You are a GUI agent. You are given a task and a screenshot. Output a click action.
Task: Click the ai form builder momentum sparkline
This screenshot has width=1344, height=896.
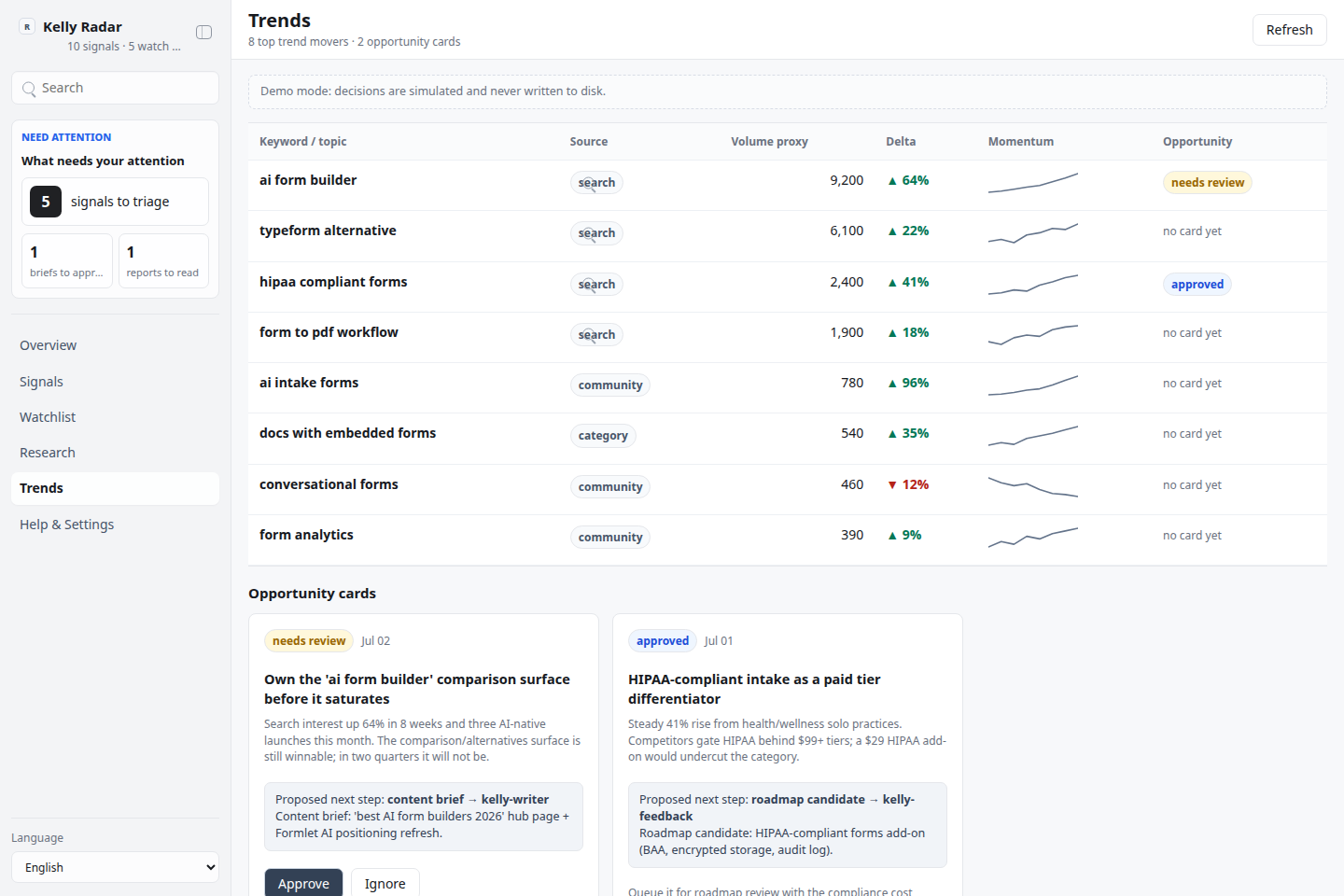[x=1033, y=182]
